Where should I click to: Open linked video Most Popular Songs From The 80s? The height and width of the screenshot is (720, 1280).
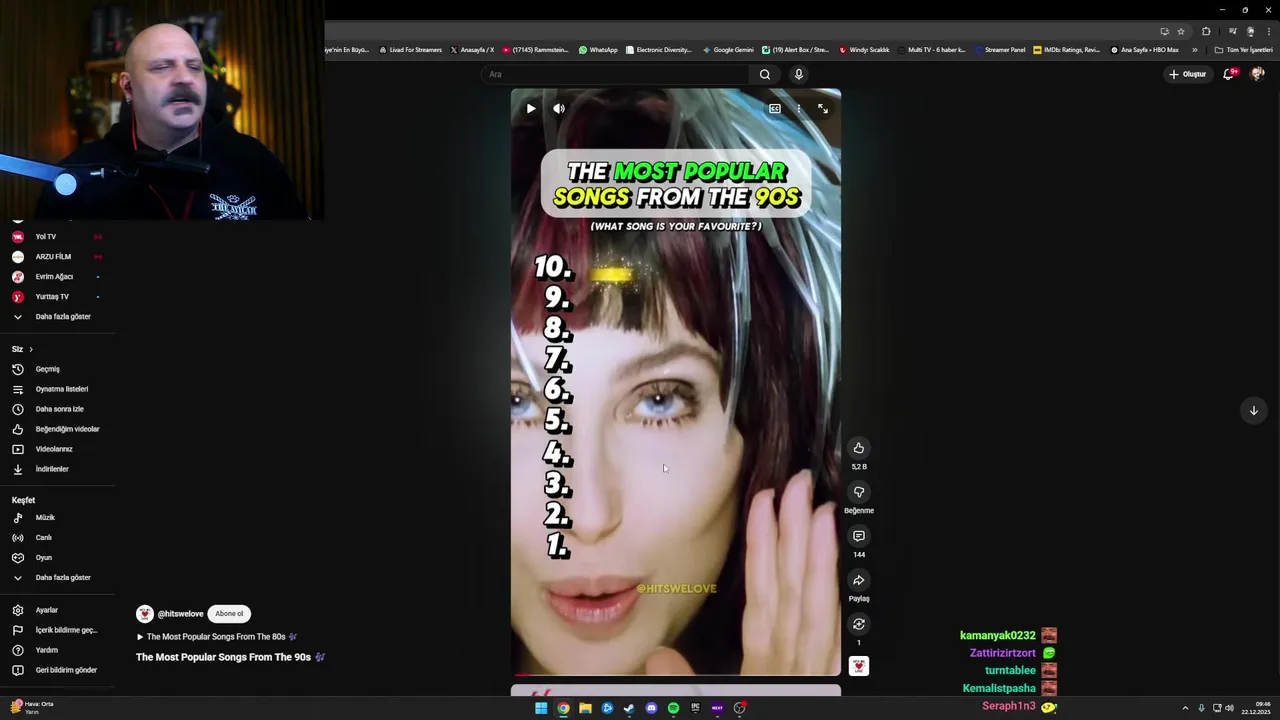coord(216,637)
